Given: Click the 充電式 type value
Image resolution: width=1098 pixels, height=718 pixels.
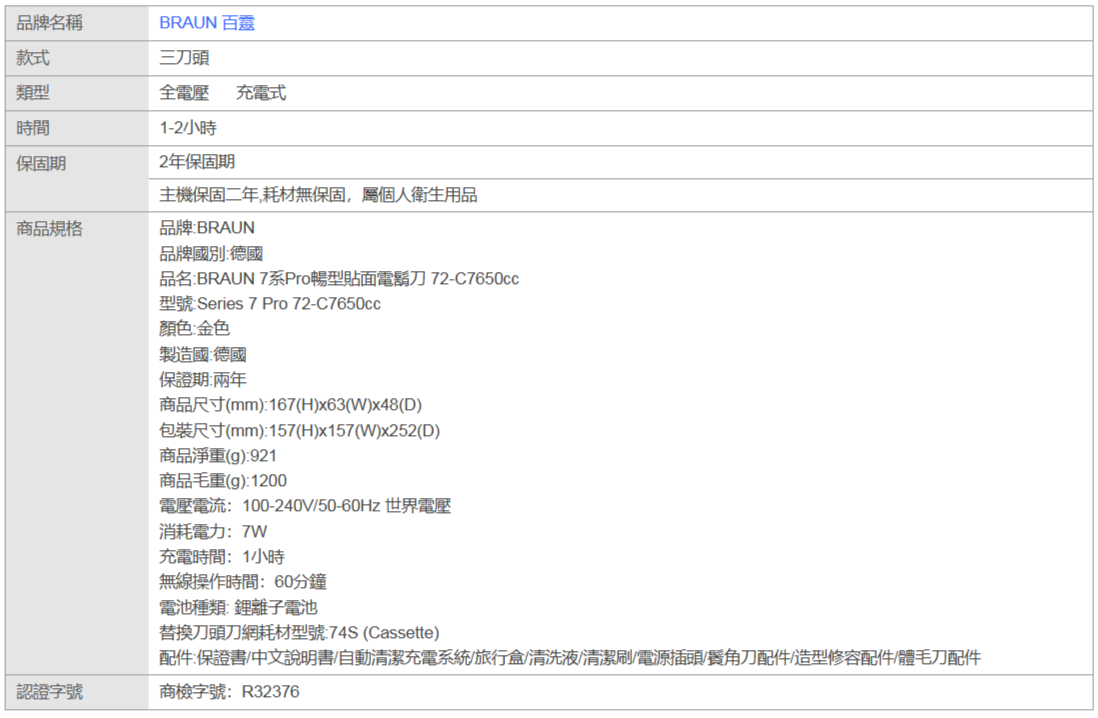Looking at the screenshot, I should [x=260, y=93].
